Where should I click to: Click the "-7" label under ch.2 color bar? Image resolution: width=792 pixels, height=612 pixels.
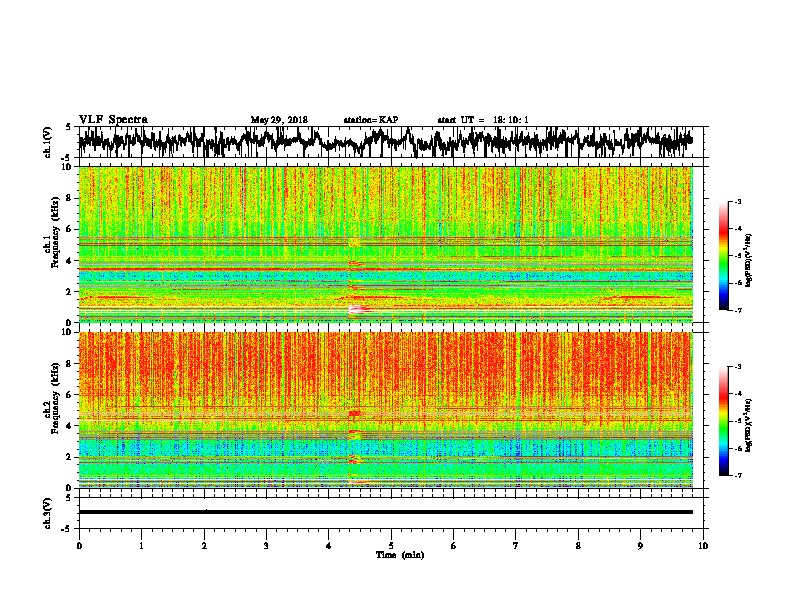[737, 475]
